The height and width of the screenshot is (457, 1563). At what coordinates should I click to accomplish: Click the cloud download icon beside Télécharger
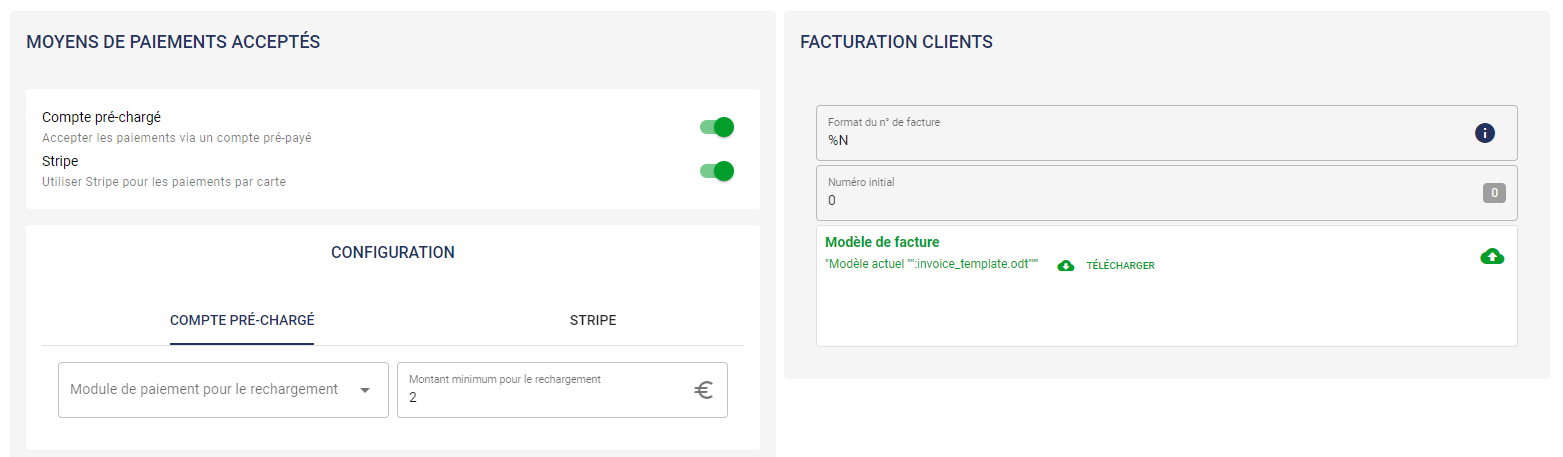point(1066,266)
